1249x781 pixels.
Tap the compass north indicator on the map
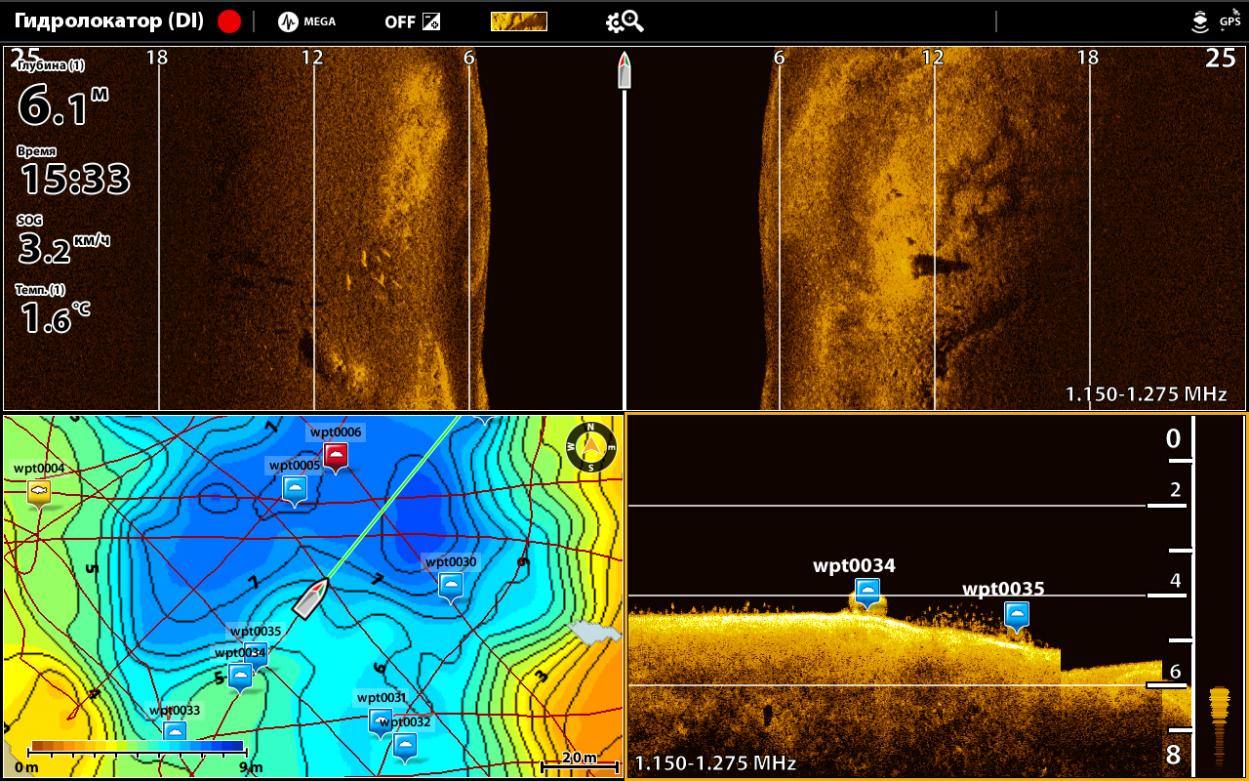coord(592,447)
